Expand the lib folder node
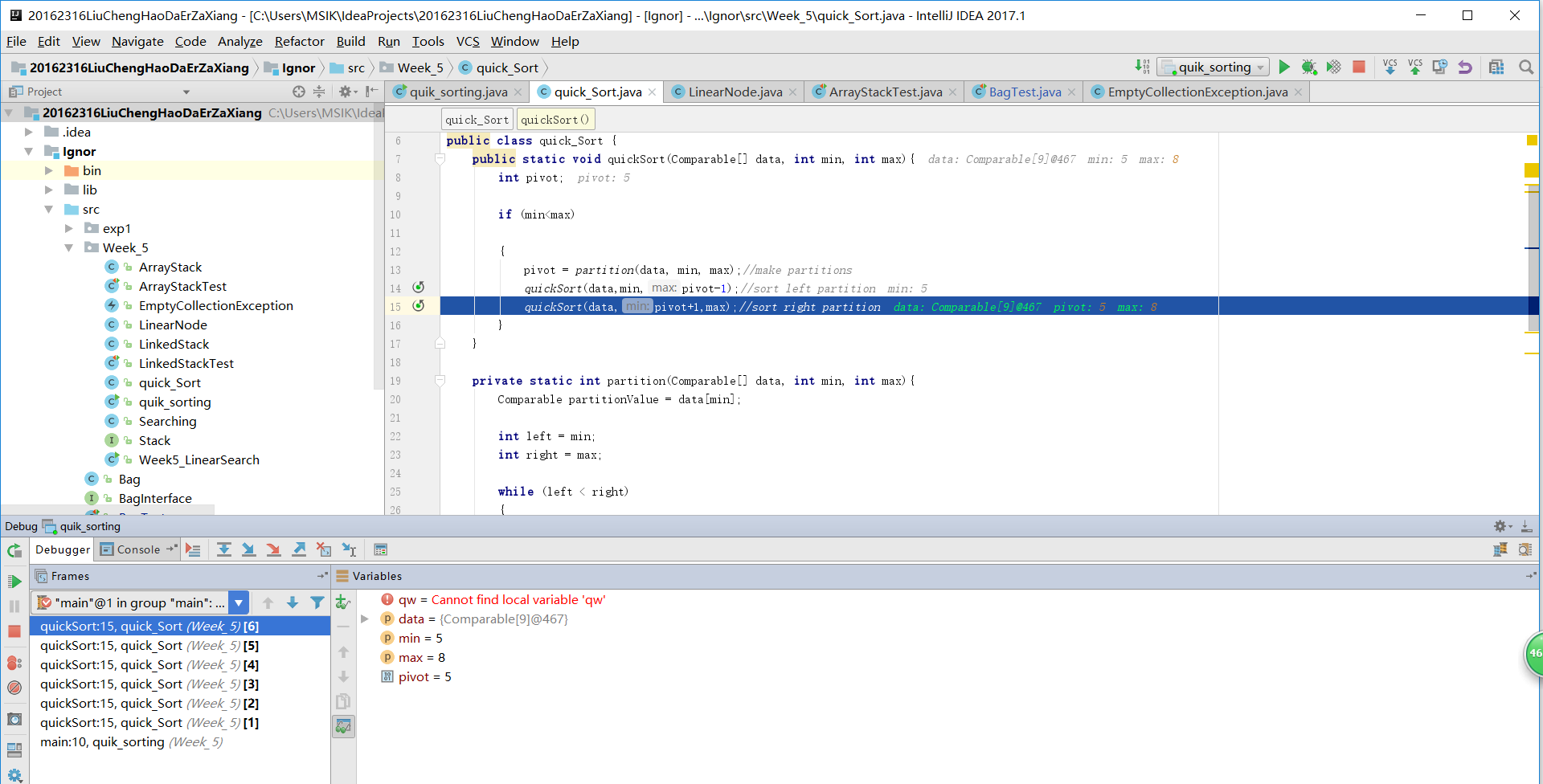The height and width of the screenshot is (784, 1543). tap(49, 190)
